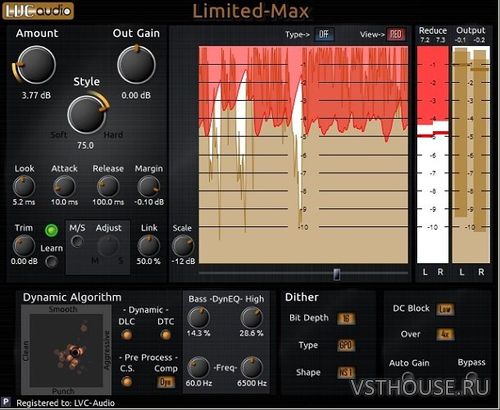Toggle the green Trim LED
This screenshot has width=500, height=410.
(x=51, y=230)
